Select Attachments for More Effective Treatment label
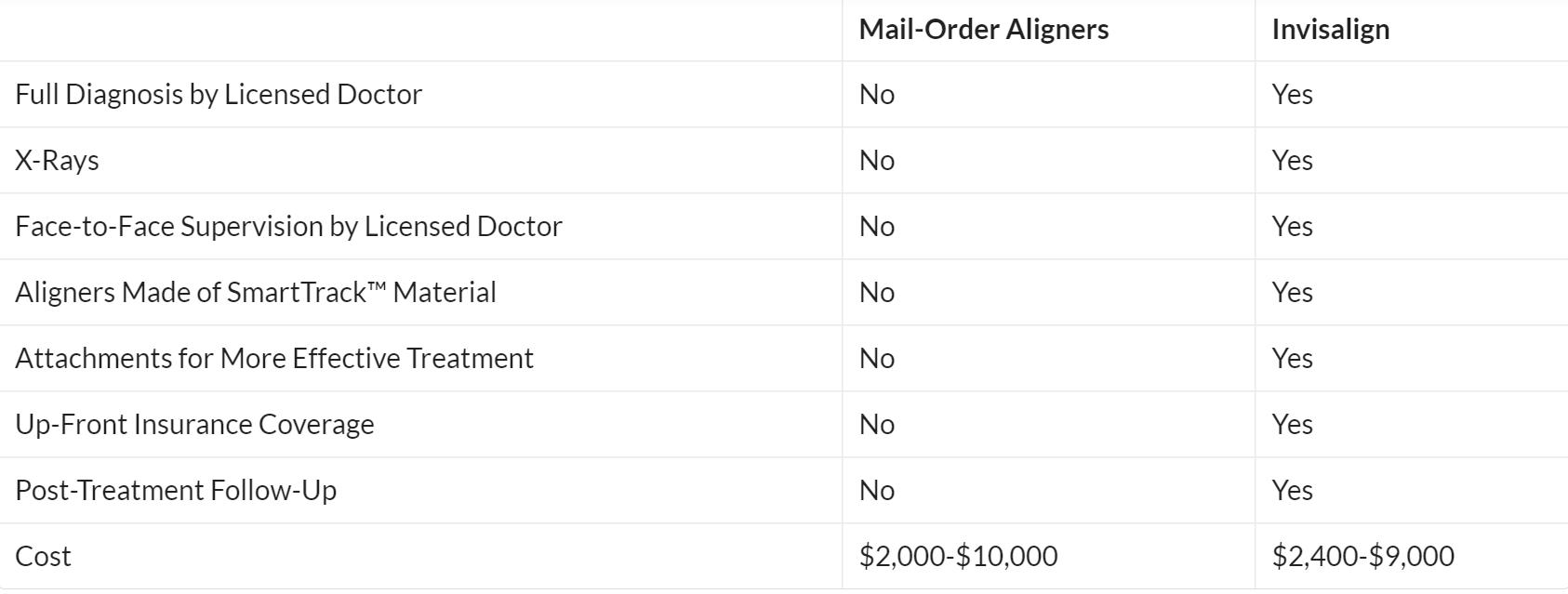 coord(274,359)
